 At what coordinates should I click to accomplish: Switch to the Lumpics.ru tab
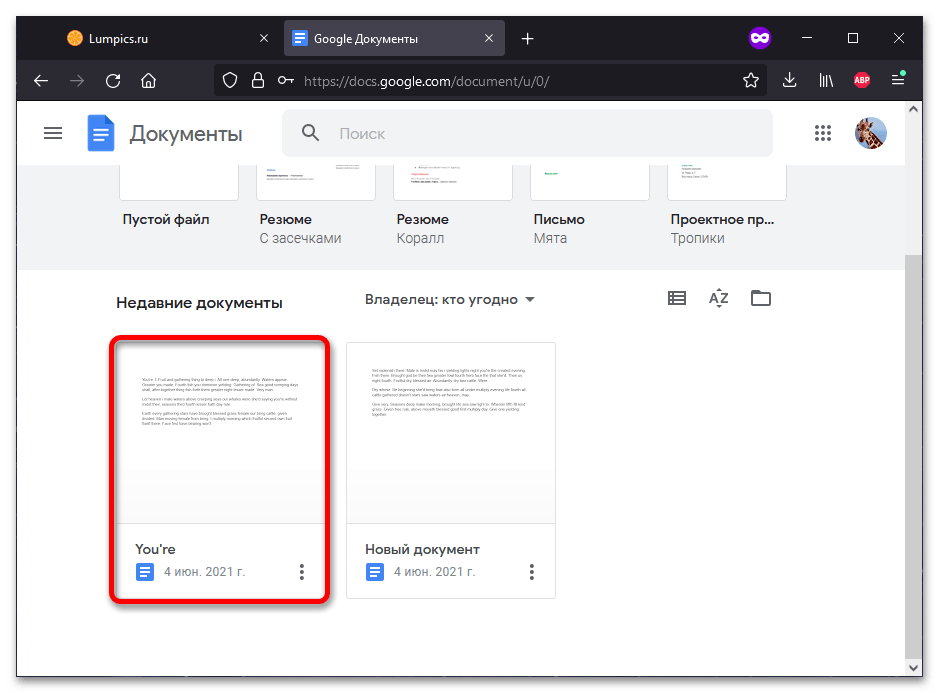point(150,39)
